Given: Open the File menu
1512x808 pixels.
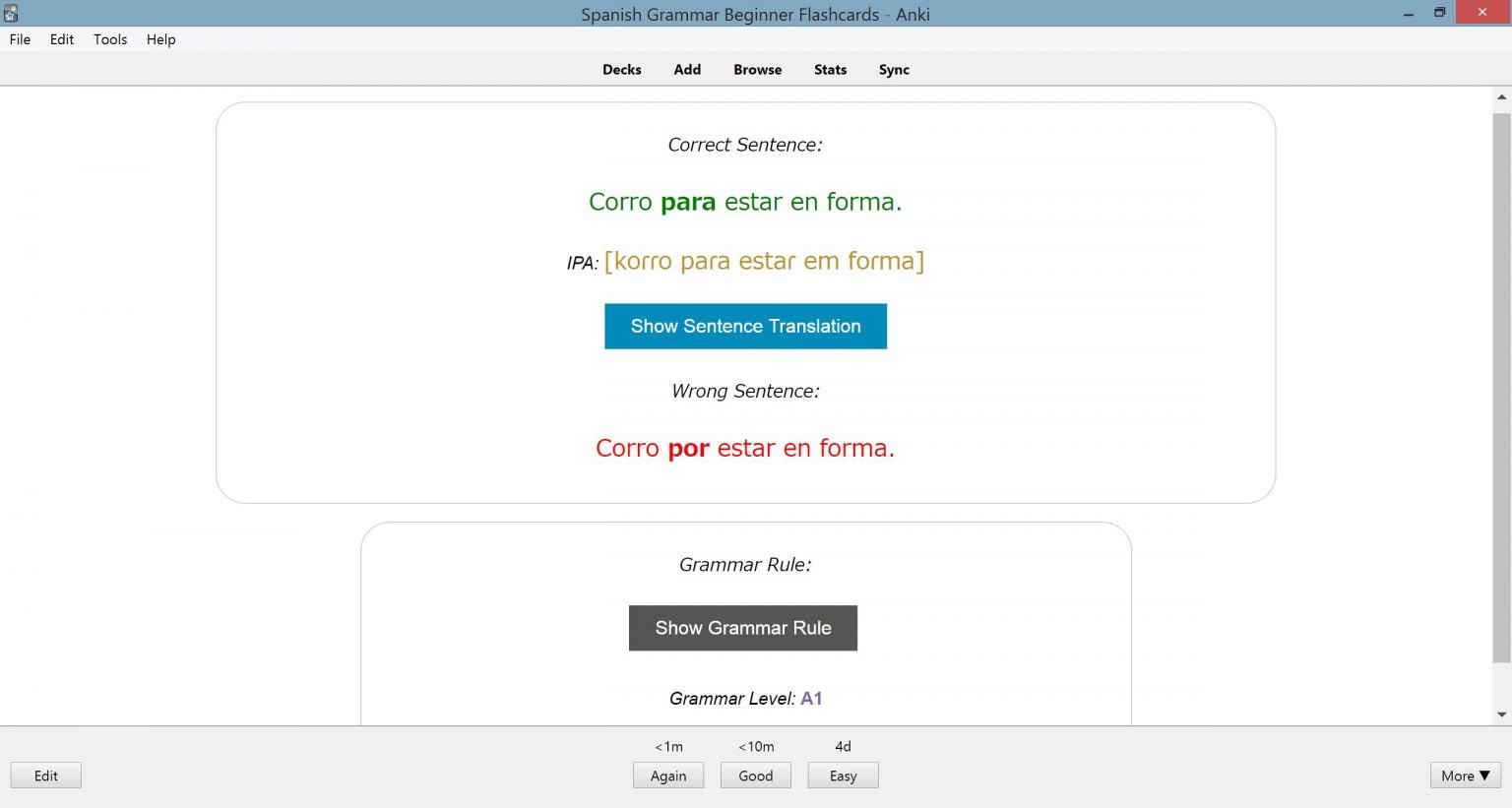Looking at the screenshot, I should [19, 39].
